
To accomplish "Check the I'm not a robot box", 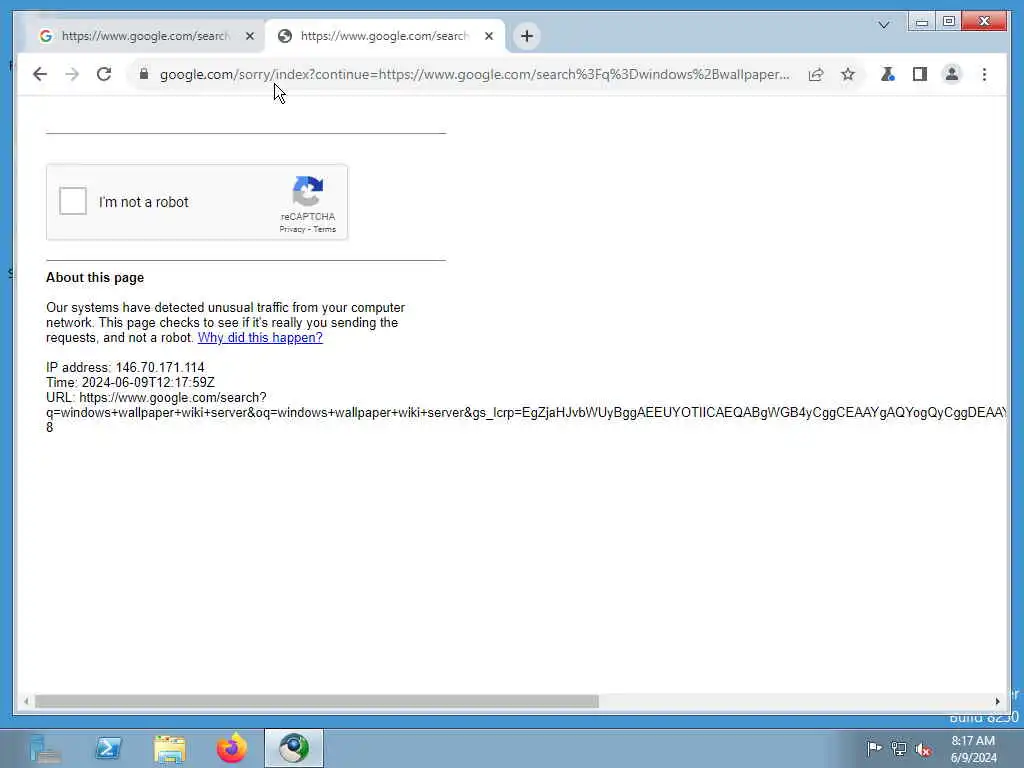I will coord(72,201).
